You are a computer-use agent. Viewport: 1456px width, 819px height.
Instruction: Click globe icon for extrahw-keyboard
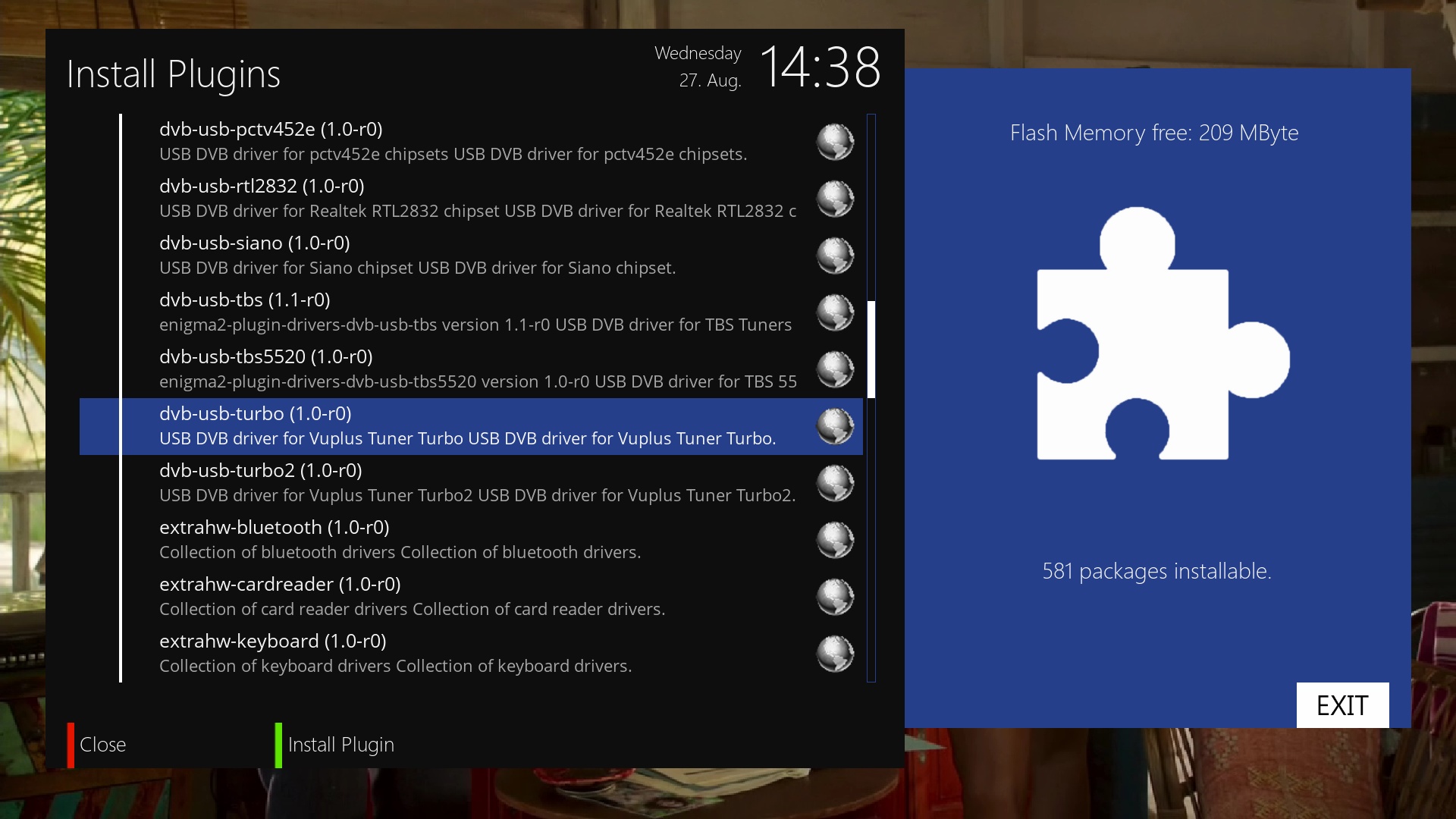tap(835, 654)
